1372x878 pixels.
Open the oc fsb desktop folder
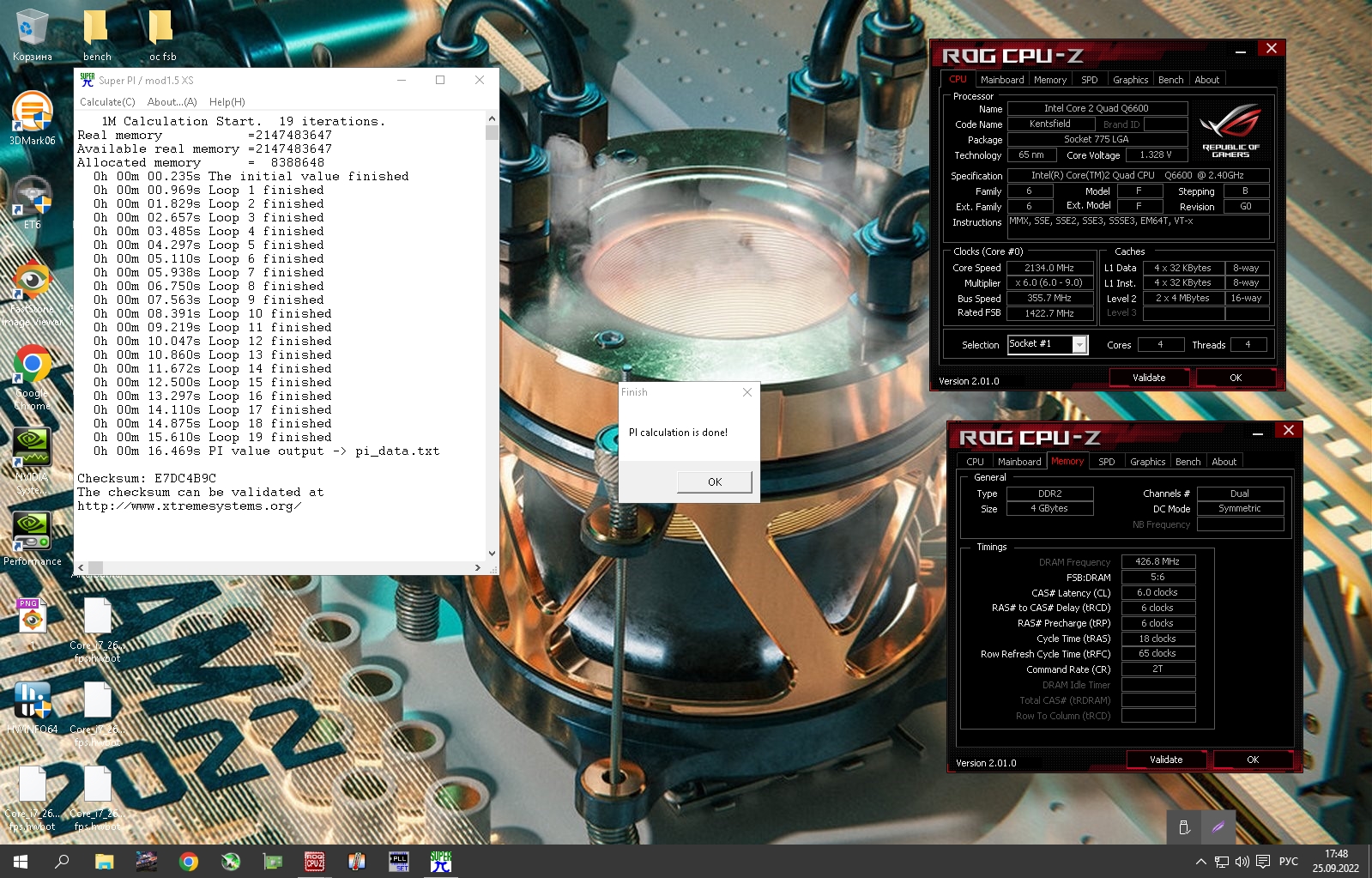[162, 34]
